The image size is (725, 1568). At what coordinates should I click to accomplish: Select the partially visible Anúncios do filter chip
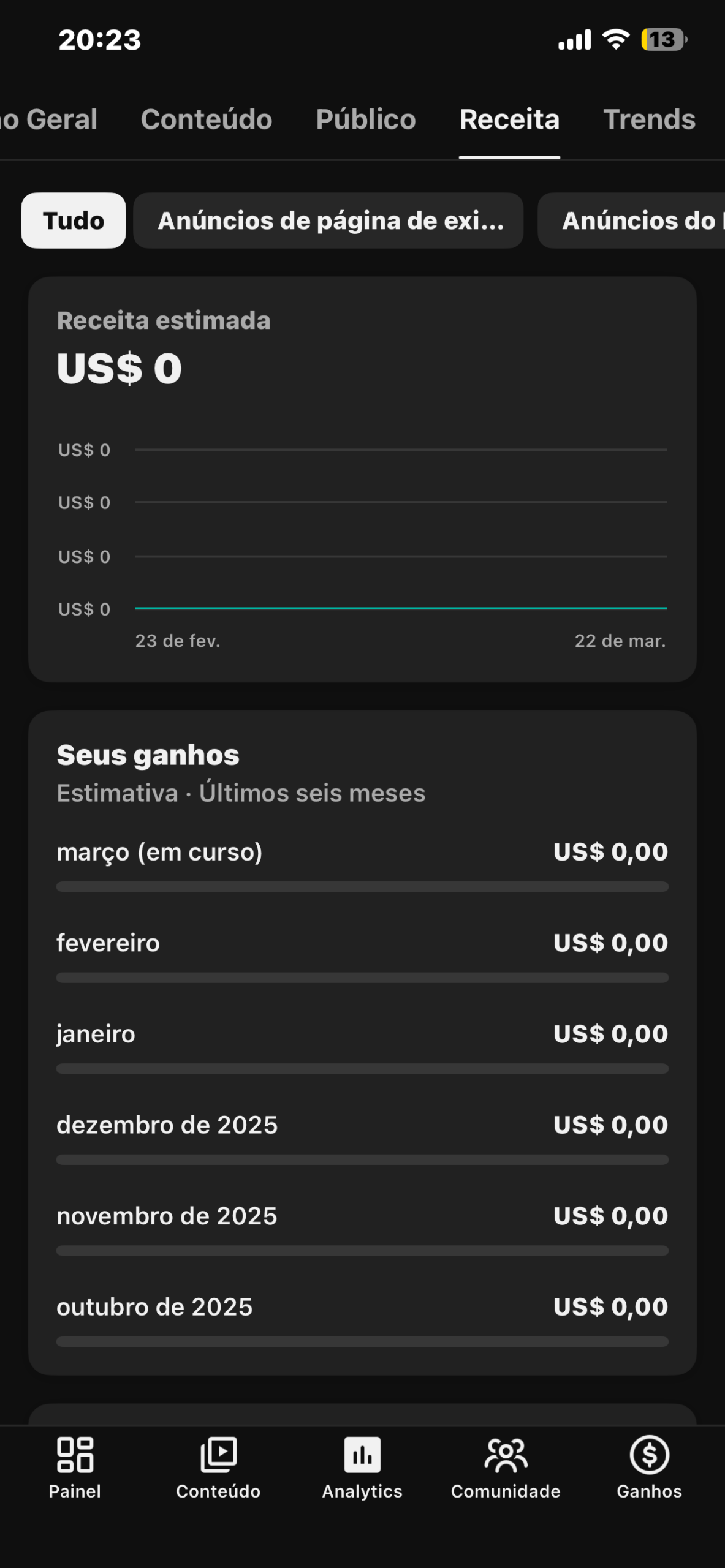637,221
